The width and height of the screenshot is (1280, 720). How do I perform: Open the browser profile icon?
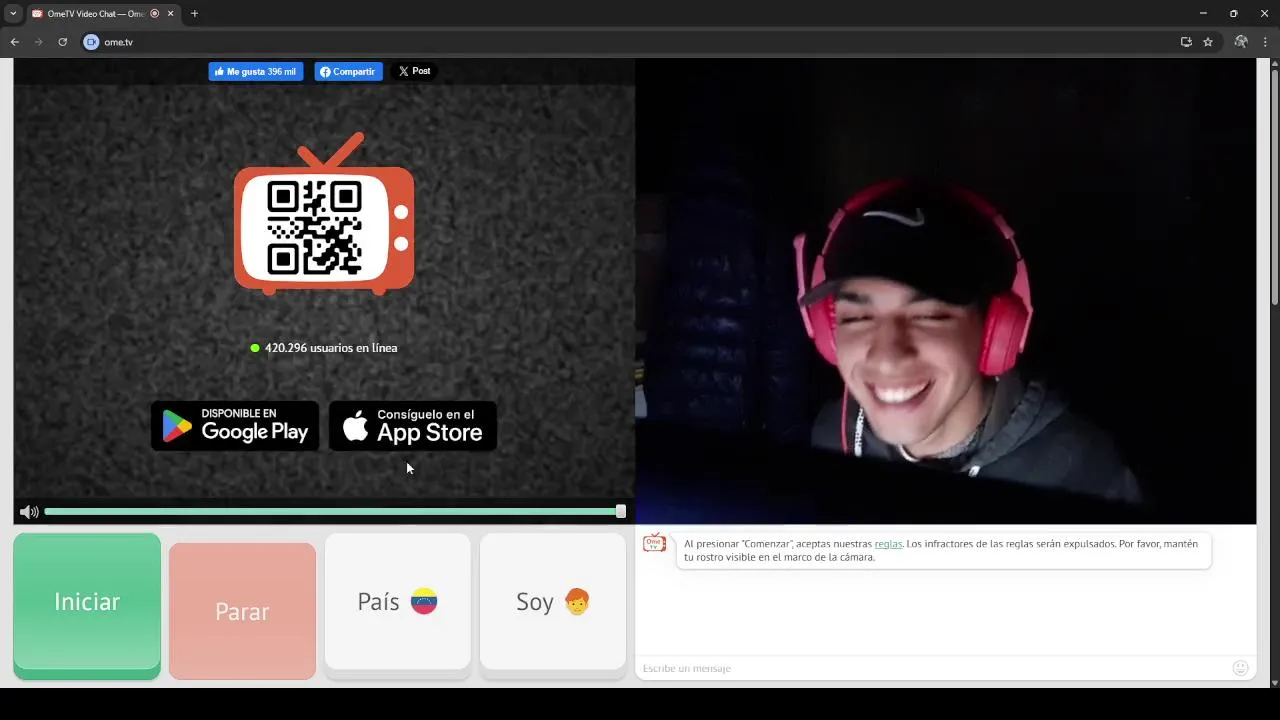tap(1241, 42)
